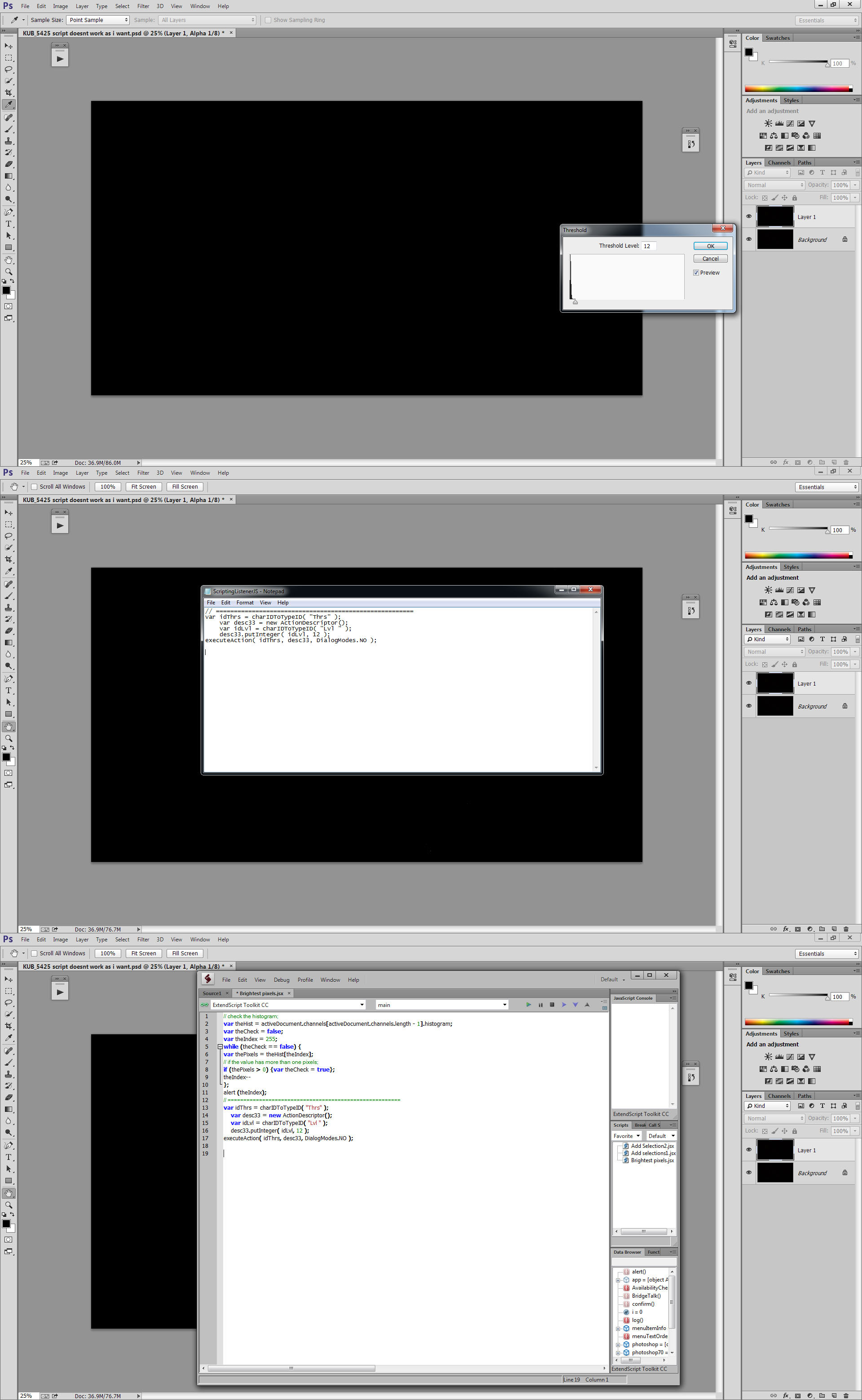Click the Threshold Level input field
This screenshot has height=1400, width=862.
coord(648,245)
